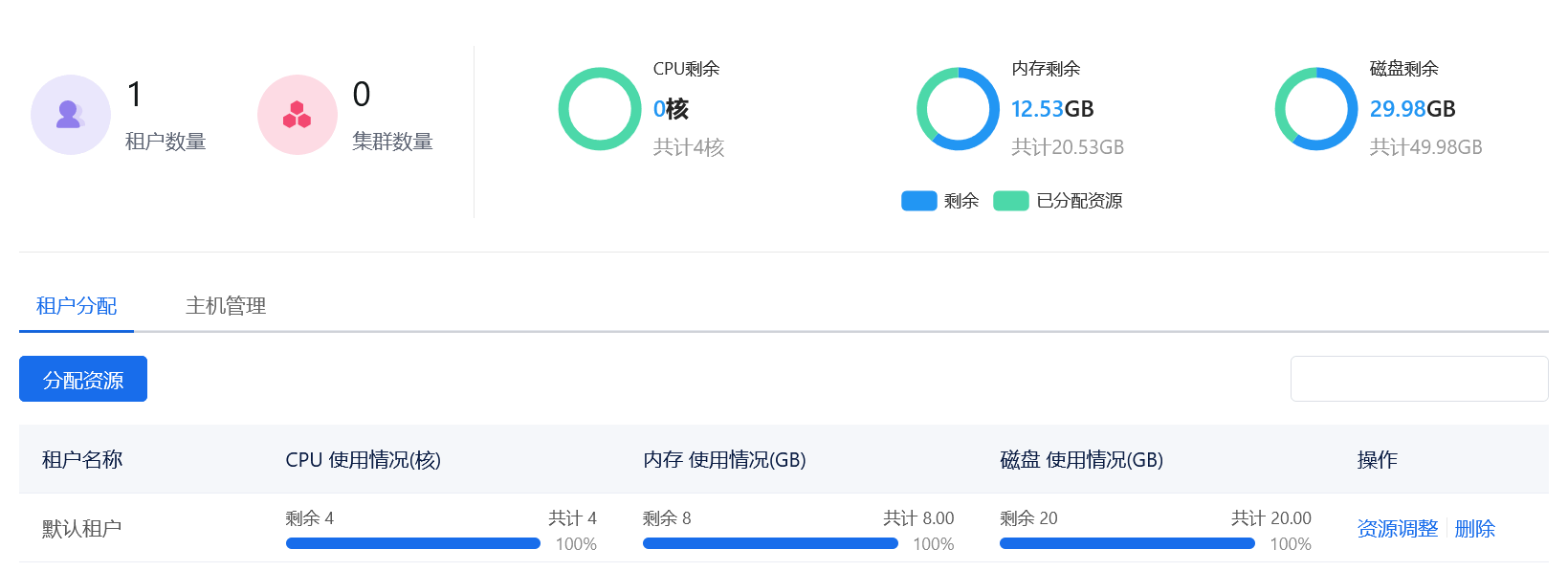This screenshot has width=1568, height=571.
Task: Click the 磁盘 使用情况(GB) column header
Action: coord(1081,460)
